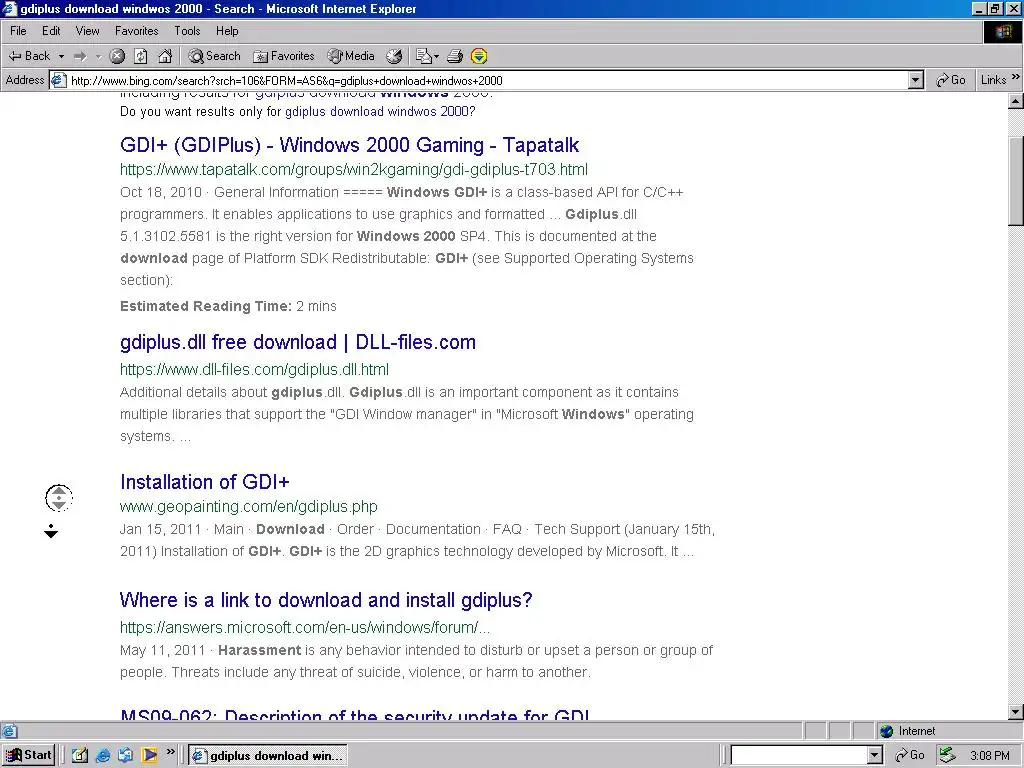The image size is (1024, 768).
Task: Click the 3:08 PM system clock
Action: coord(989,756)
